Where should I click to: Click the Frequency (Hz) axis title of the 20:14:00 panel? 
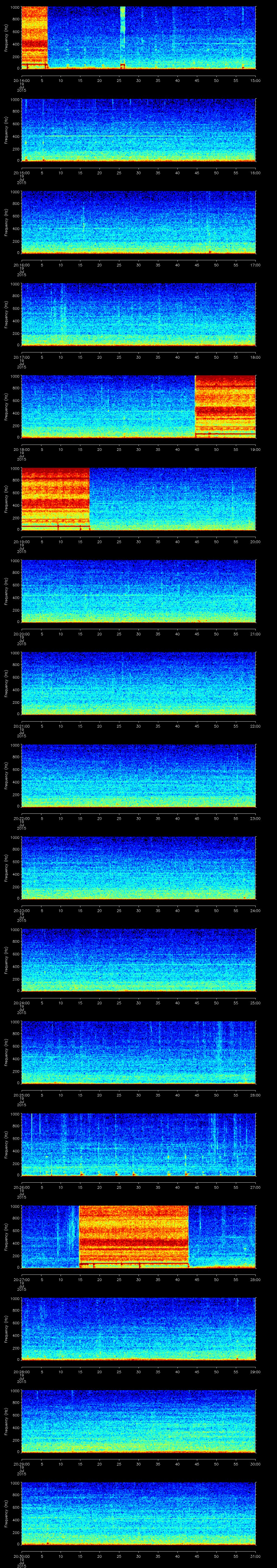[x=6, y=38]
